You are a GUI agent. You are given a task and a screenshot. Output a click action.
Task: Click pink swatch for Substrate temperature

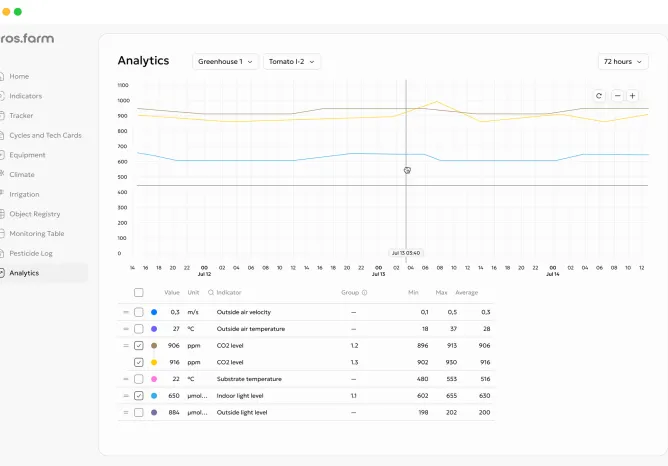pos(154,379)
